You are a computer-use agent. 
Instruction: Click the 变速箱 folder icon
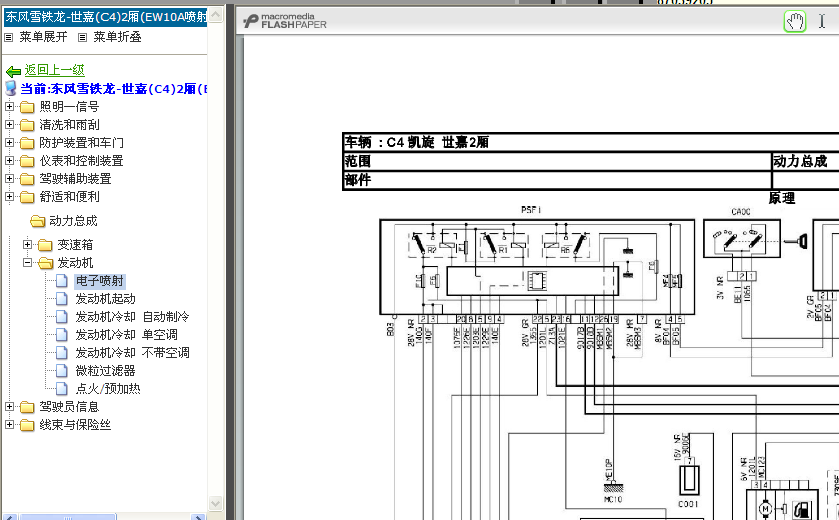[45, 246]
